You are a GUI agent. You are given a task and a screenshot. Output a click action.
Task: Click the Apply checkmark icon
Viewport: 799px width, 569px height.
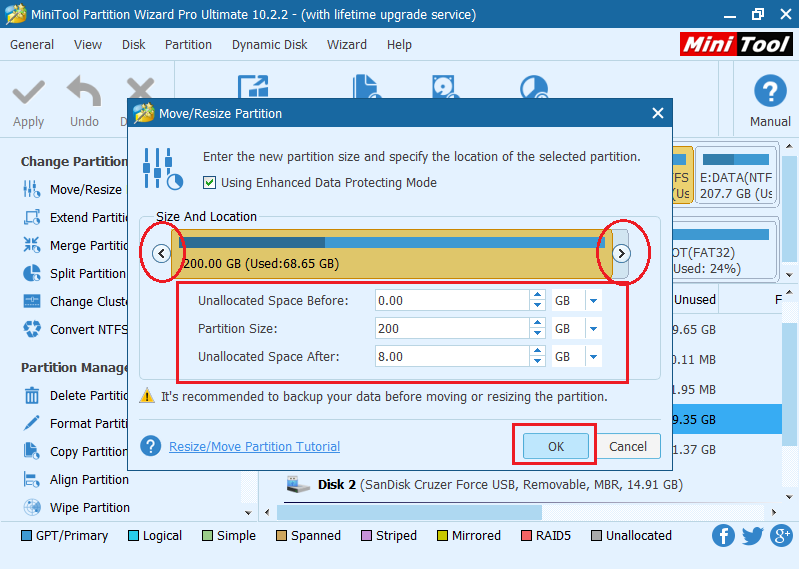click(x=29, y=92)
